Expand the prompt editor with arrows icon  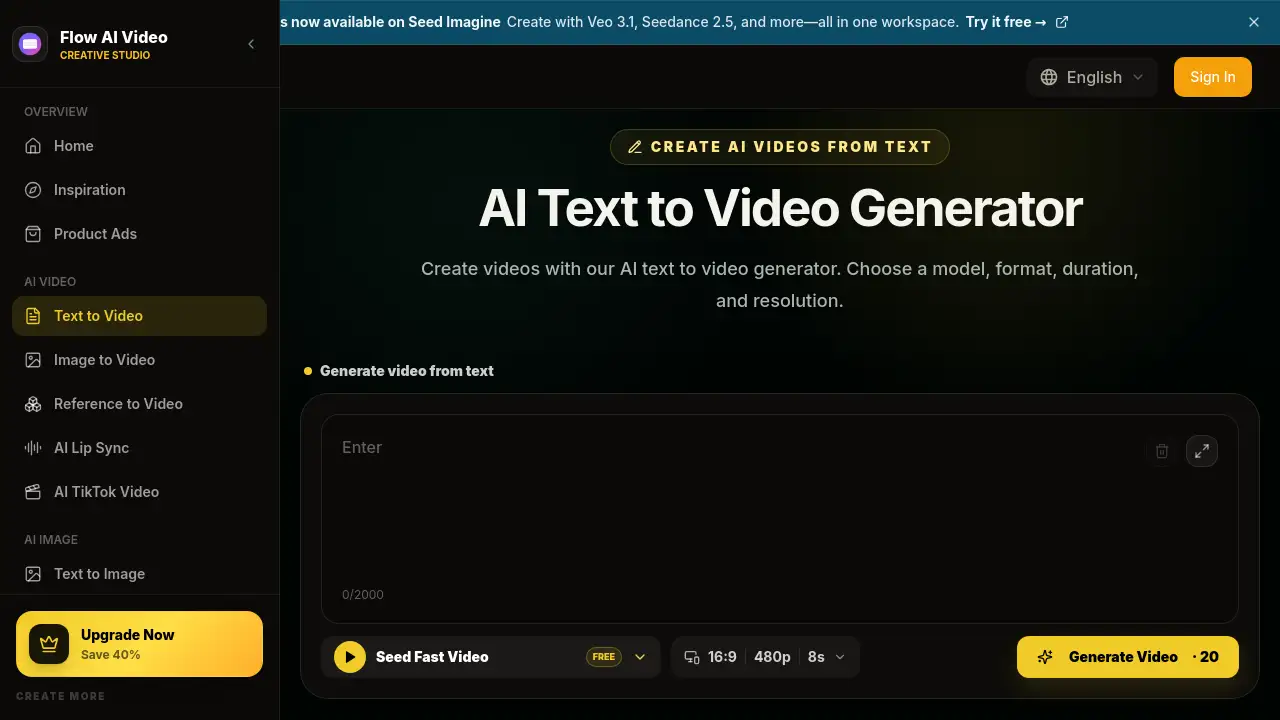coord(1202,451)
